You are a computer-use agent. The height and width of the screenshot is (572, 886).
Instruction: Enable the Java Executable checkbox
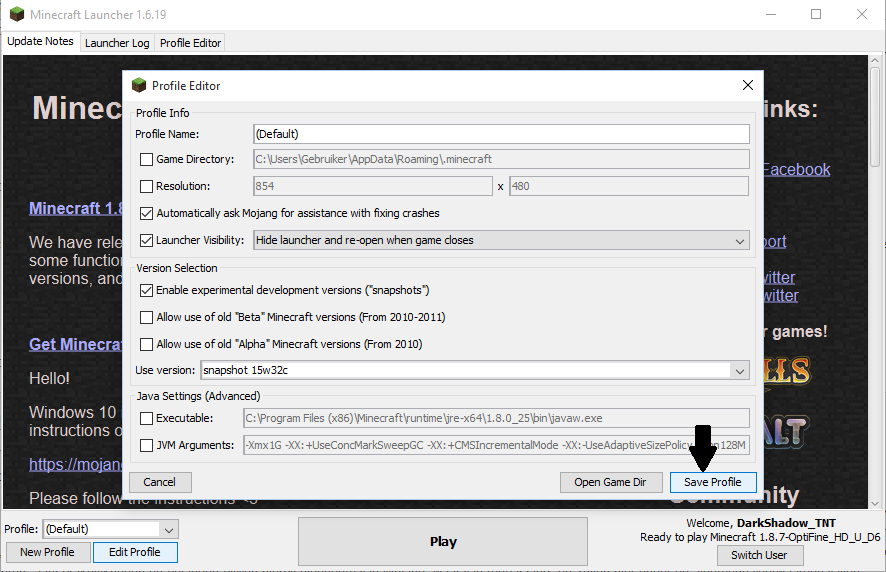pos(146,418)
